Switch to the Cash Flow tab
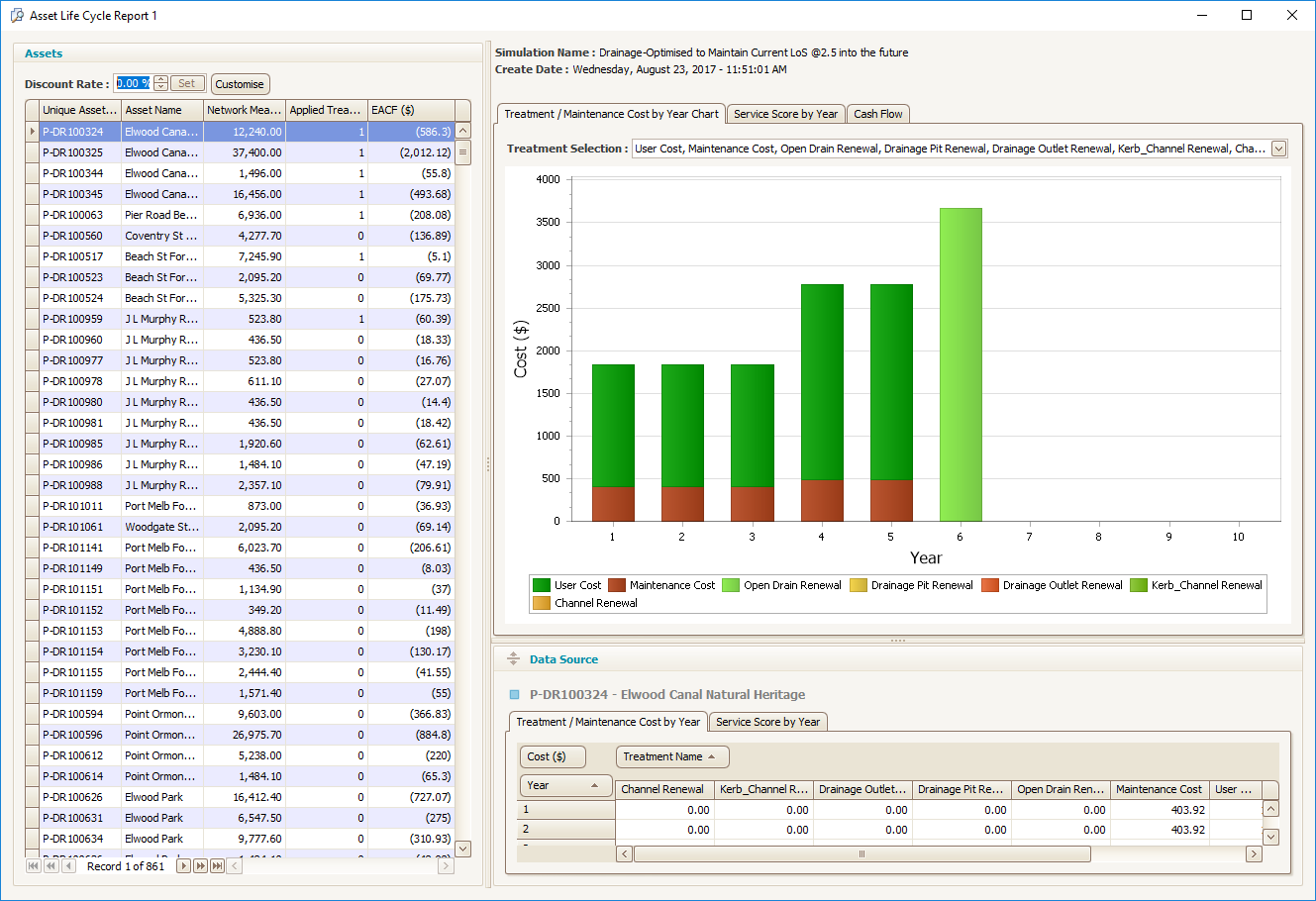This screenshot has height=901, width=1316. click(x=878, y=113)
